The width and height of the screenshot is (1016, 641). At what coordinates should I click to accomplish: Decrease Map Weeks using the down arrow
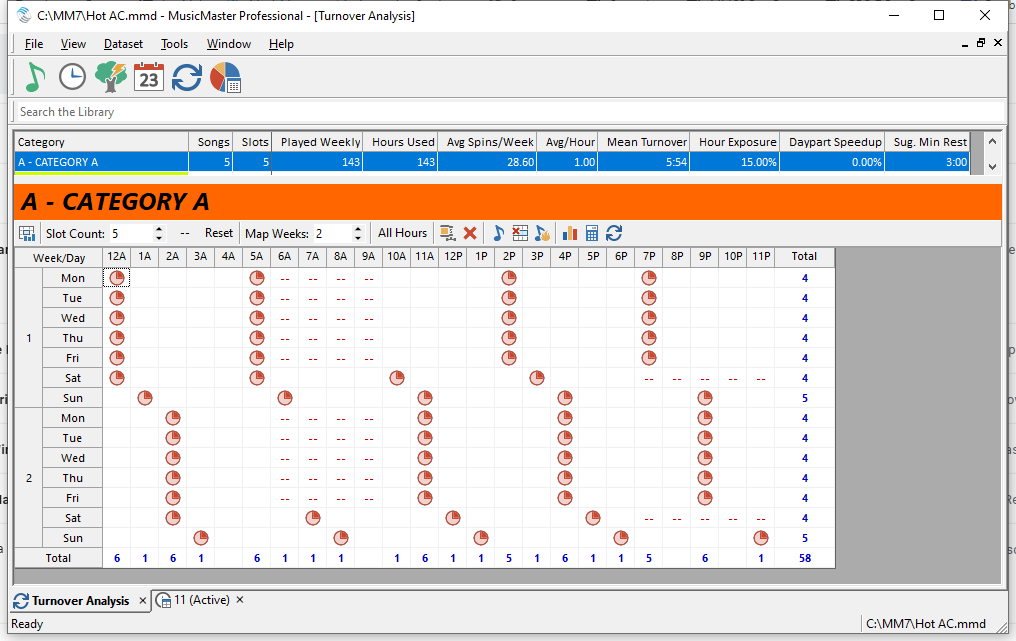(x=358, y=238)
